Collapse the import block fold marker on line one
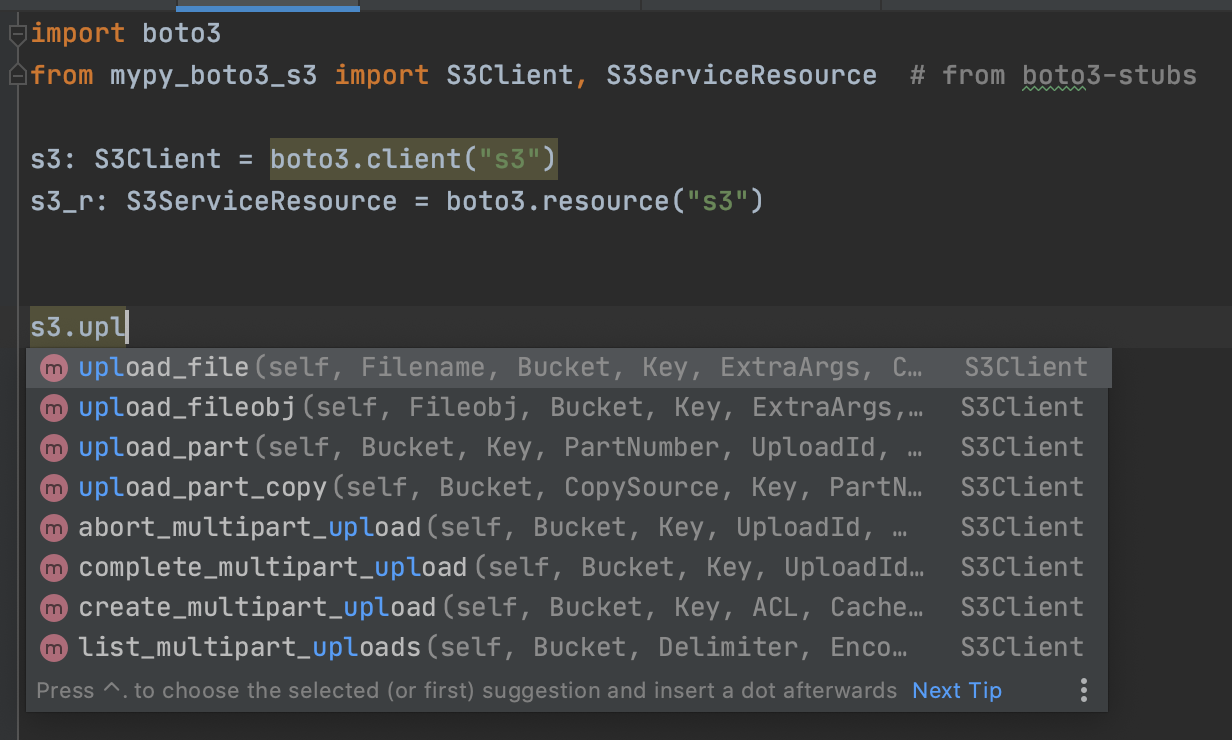Image resolution: width=1232 pixels, height=740 pixels. tap(16, 34)
